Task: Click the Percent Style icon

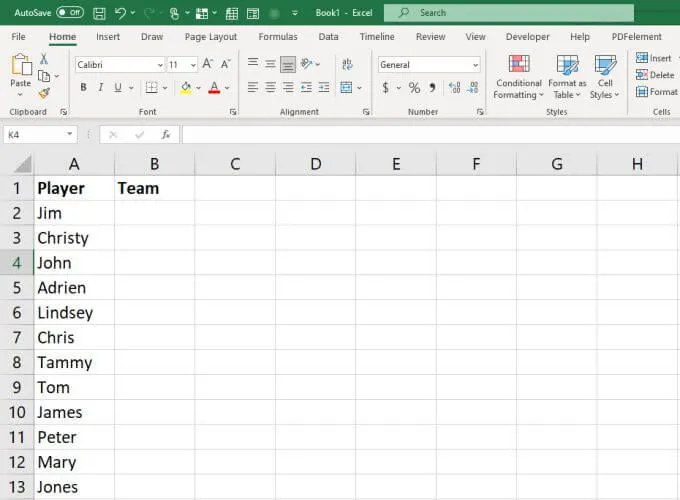Action: tap(413, 88)
